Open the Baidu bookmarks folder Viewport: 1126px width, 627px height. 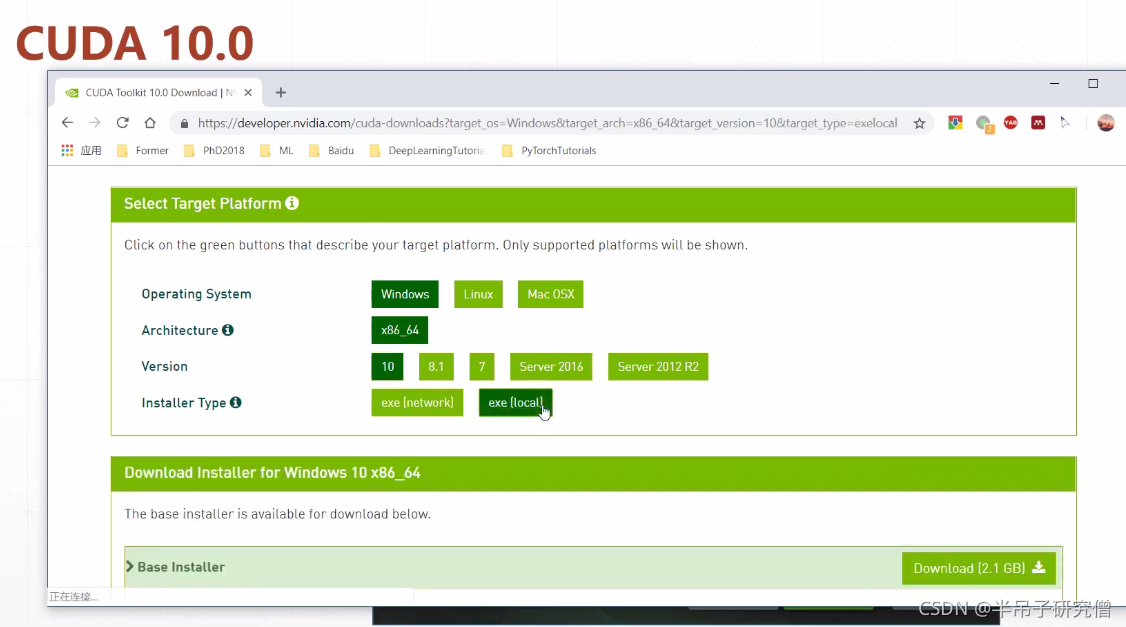pos(331,150)
